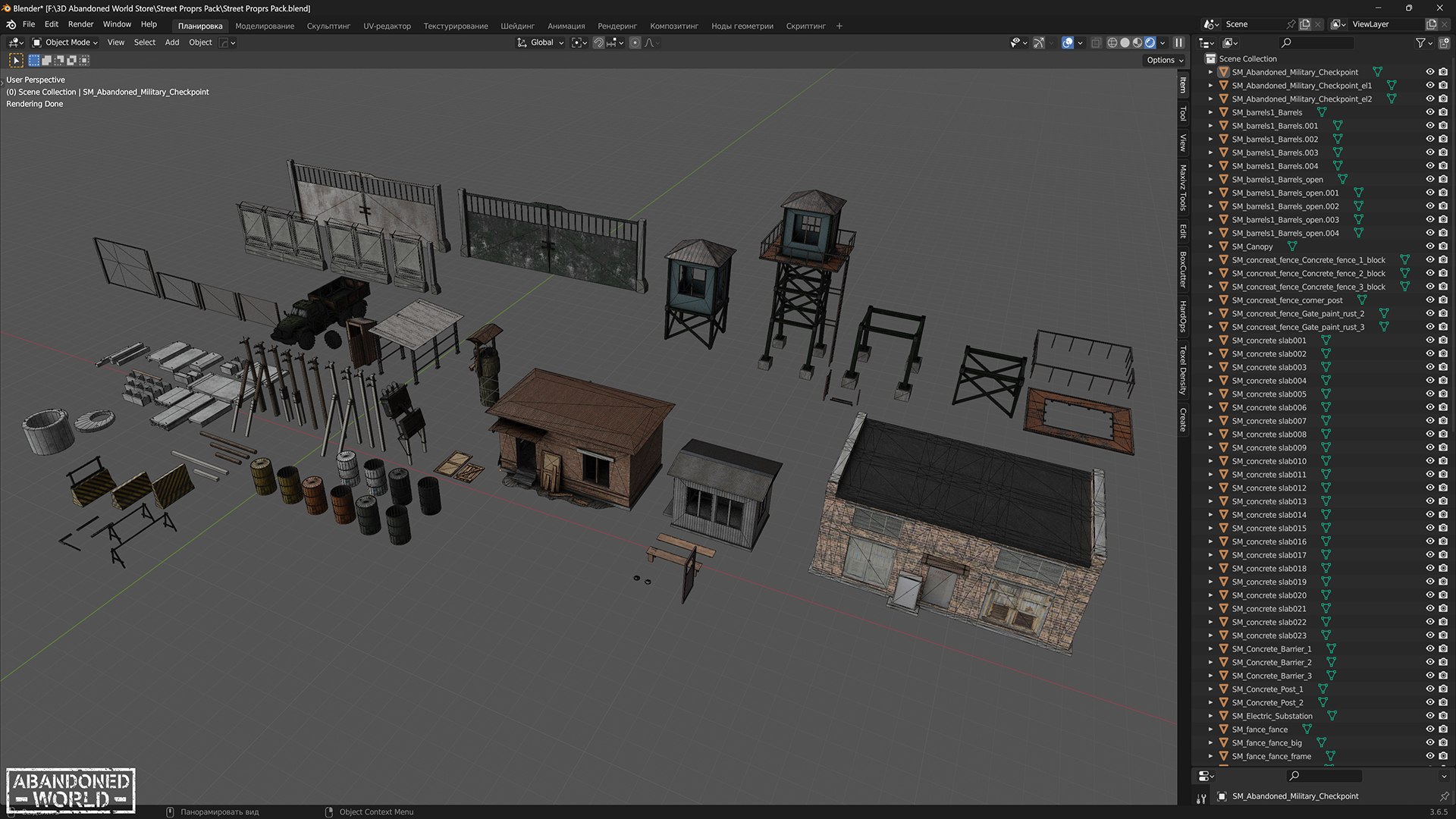Switch to wireframe viewport shading
This screenshot has height=819, width=1456.
pyautogui.click(x=1112, y=42)
